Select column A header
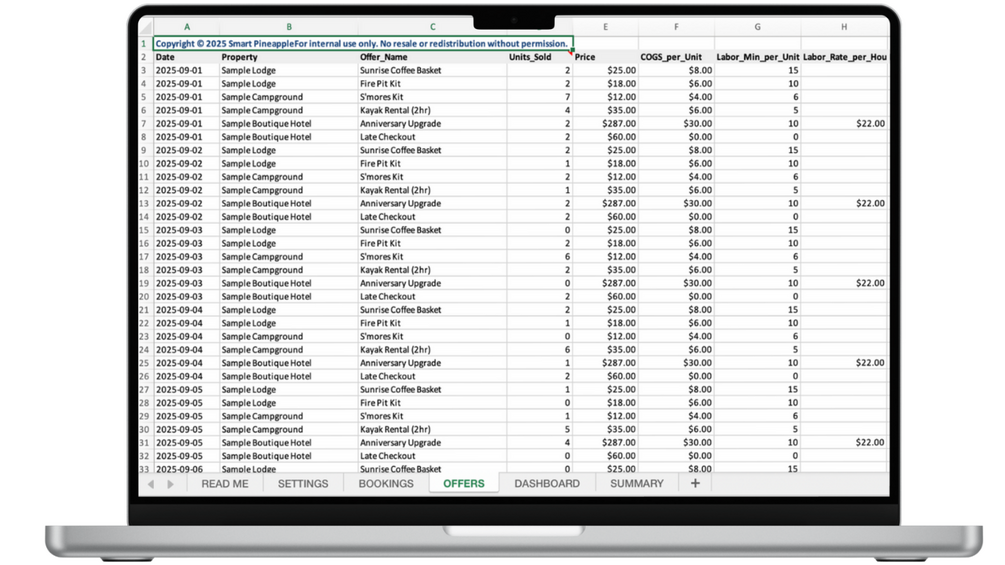This screenshot has width=1005, height=565. [187, 27]
